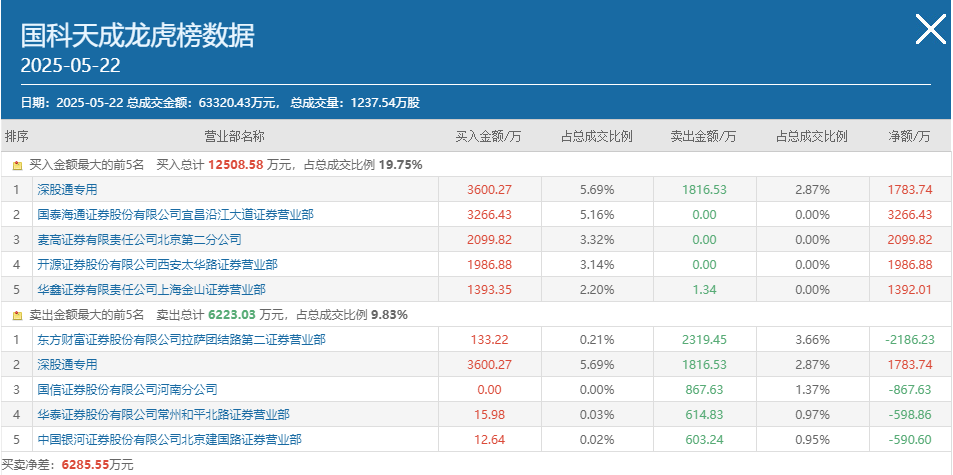
Task: Click ratio 1.37% in 国信证券 row
Action: tap(812, 389)
